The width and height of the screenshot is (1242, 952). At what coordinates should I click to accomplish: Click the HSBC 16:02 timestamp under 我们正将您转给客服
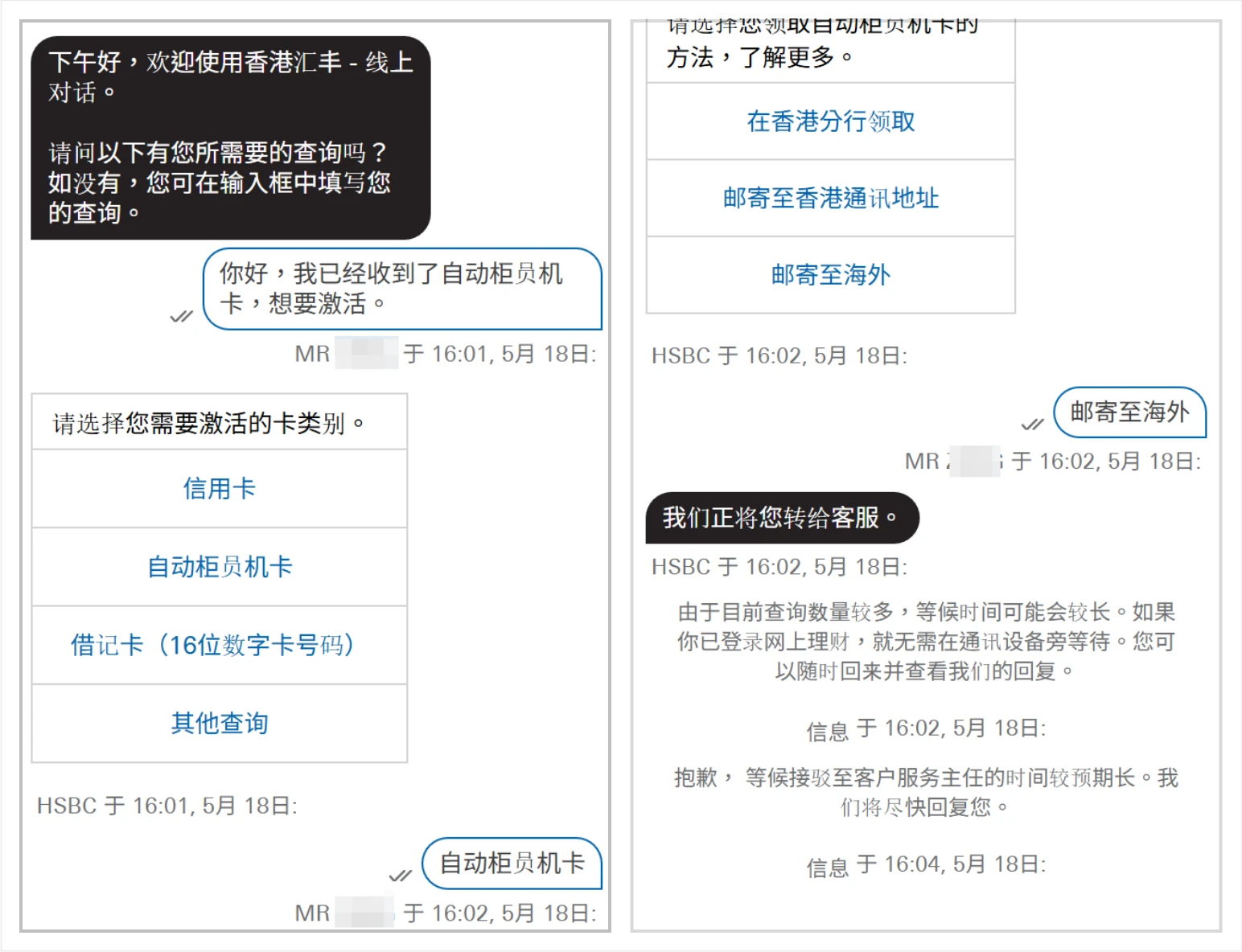click(x=779, y=567)
